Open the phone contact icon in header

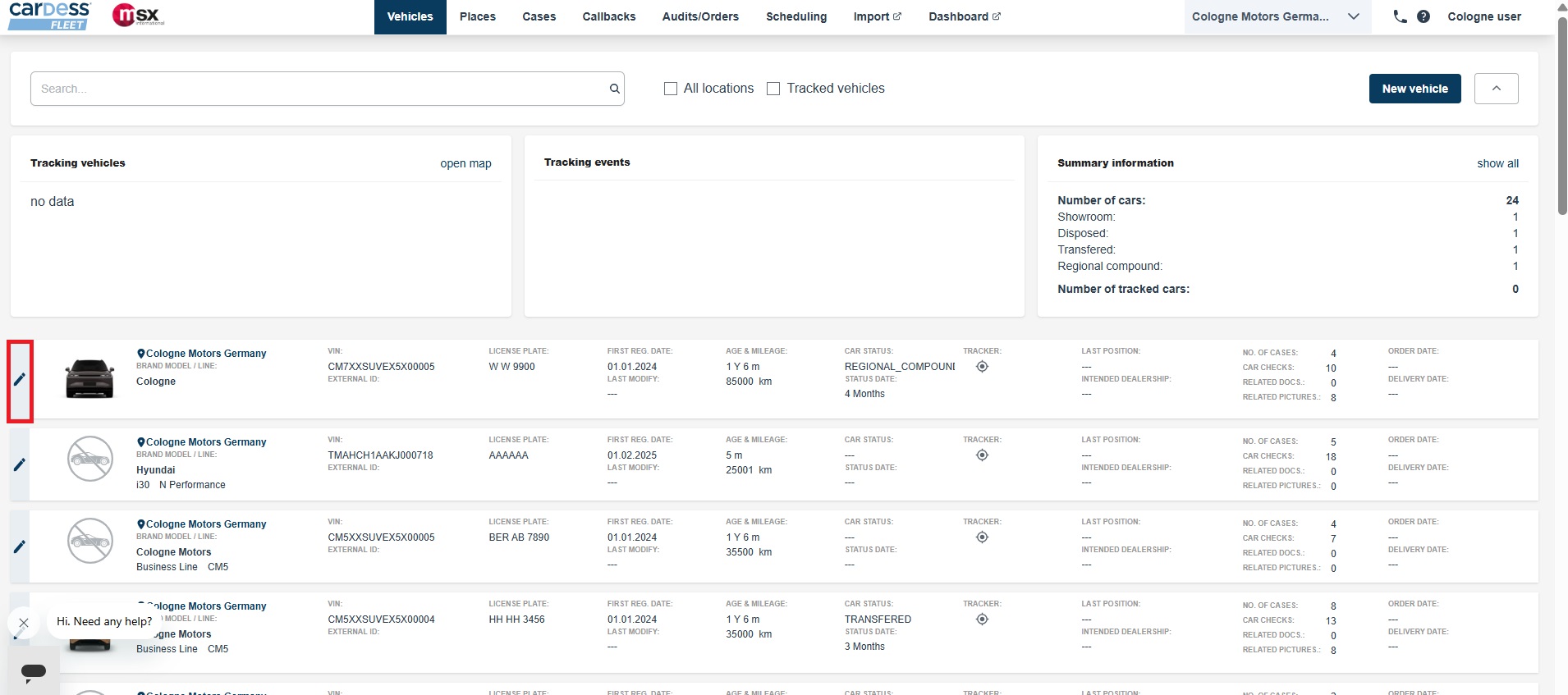pos(1400,16)
